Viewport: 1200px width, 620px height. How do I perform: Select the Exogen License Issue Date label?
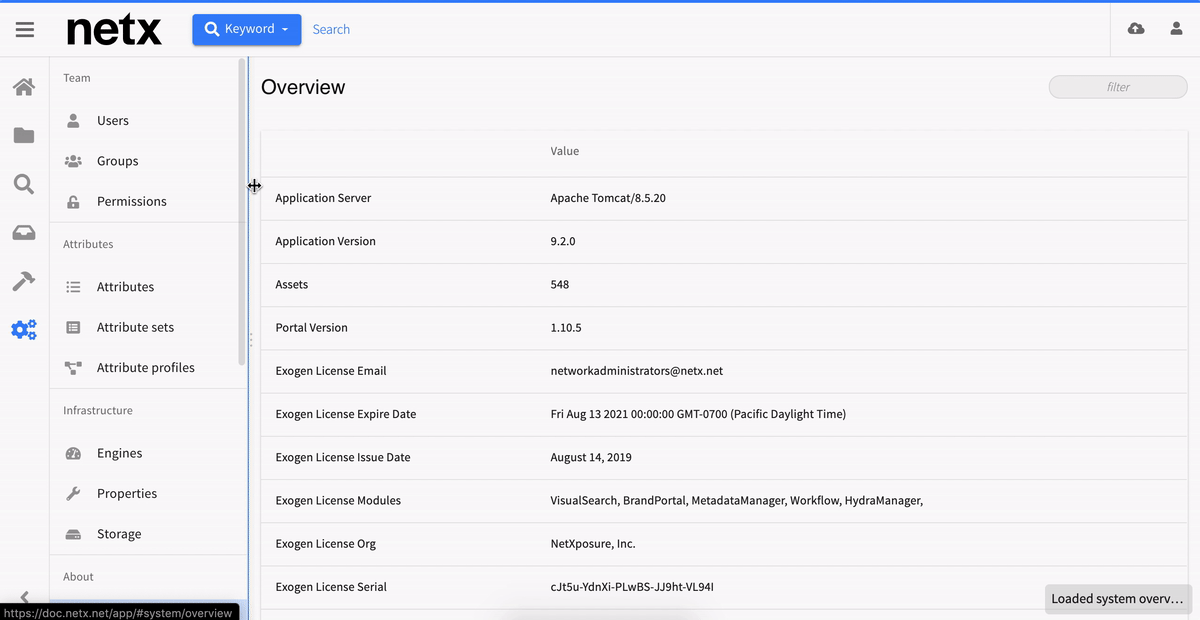tap(343, 457)
